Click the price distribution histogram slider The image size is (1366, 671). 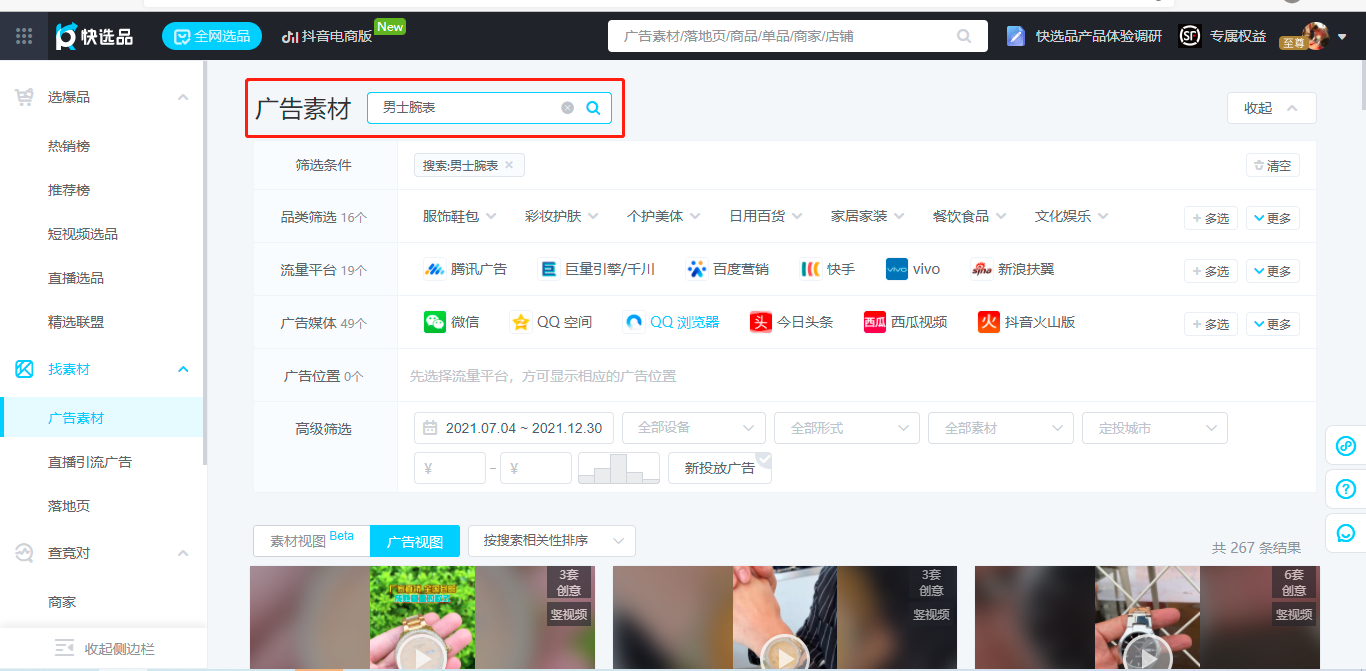click(619, 468)
